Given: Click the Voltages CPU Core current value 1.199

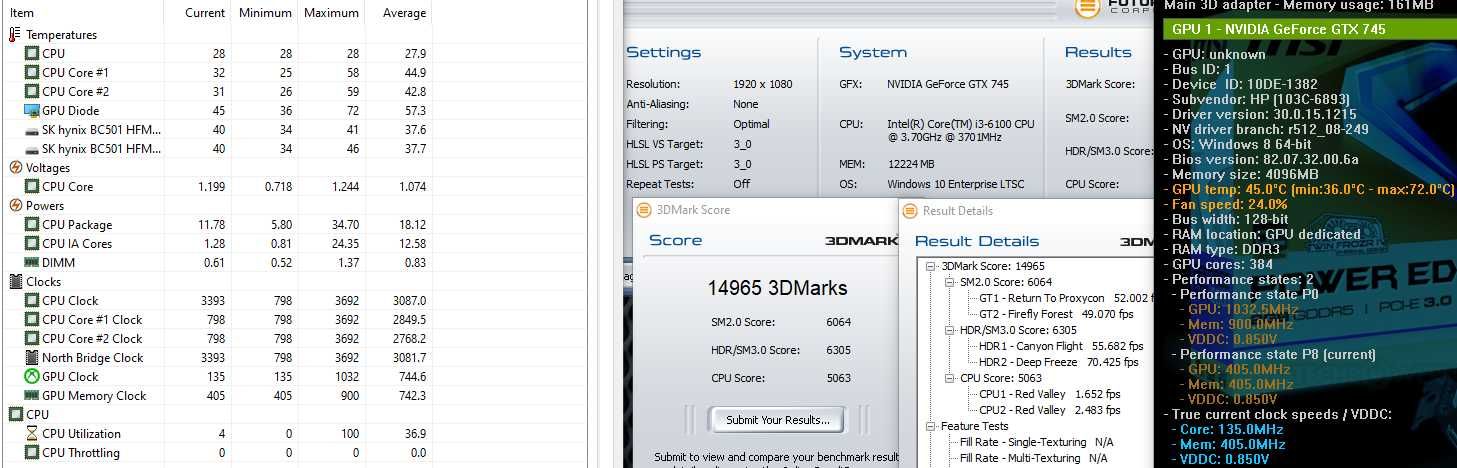Looking at the screenshot, I should pyautogui.click(x=211, y=187).
